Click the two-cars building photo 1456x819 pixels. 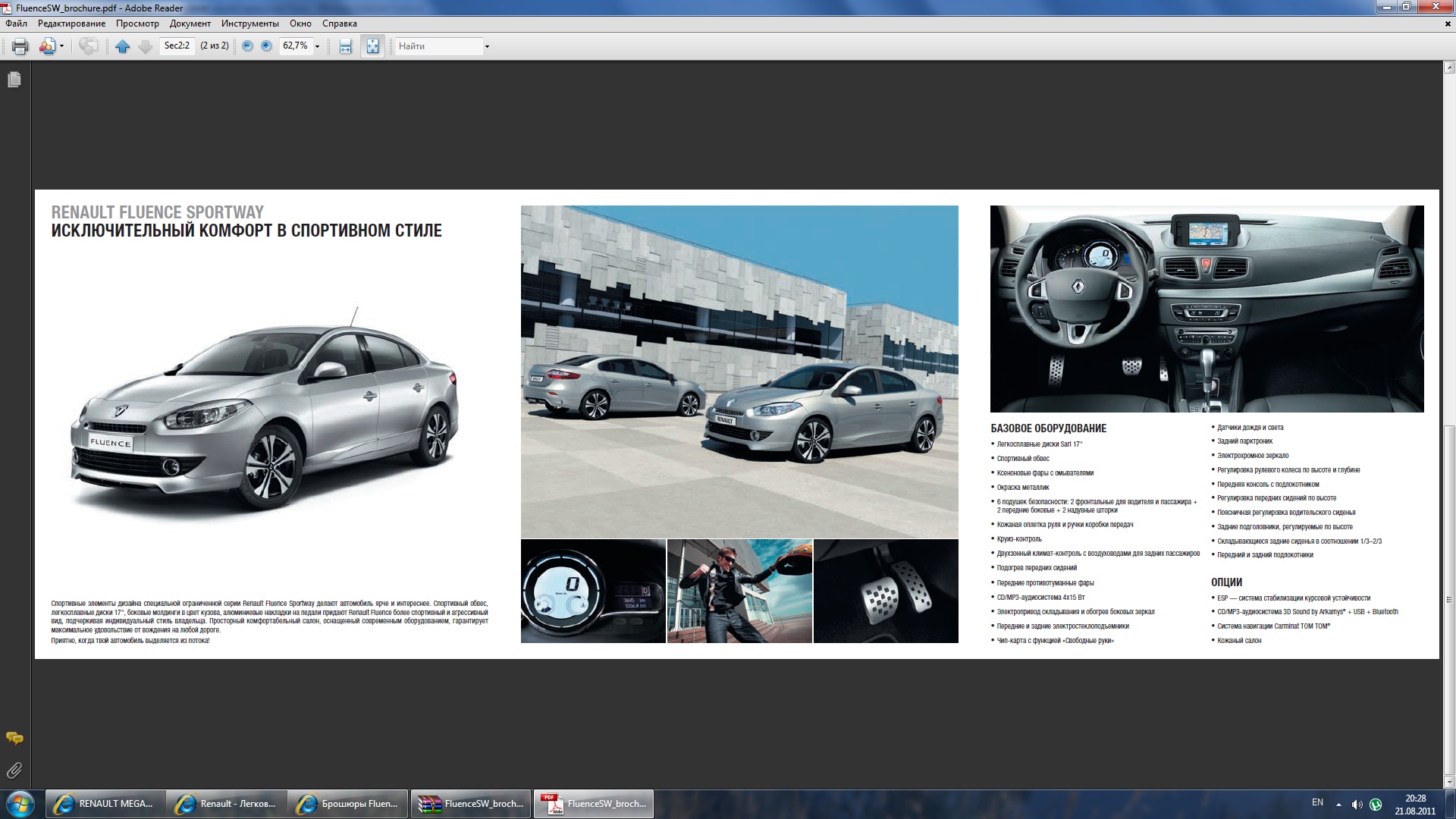tap(739, 372)
